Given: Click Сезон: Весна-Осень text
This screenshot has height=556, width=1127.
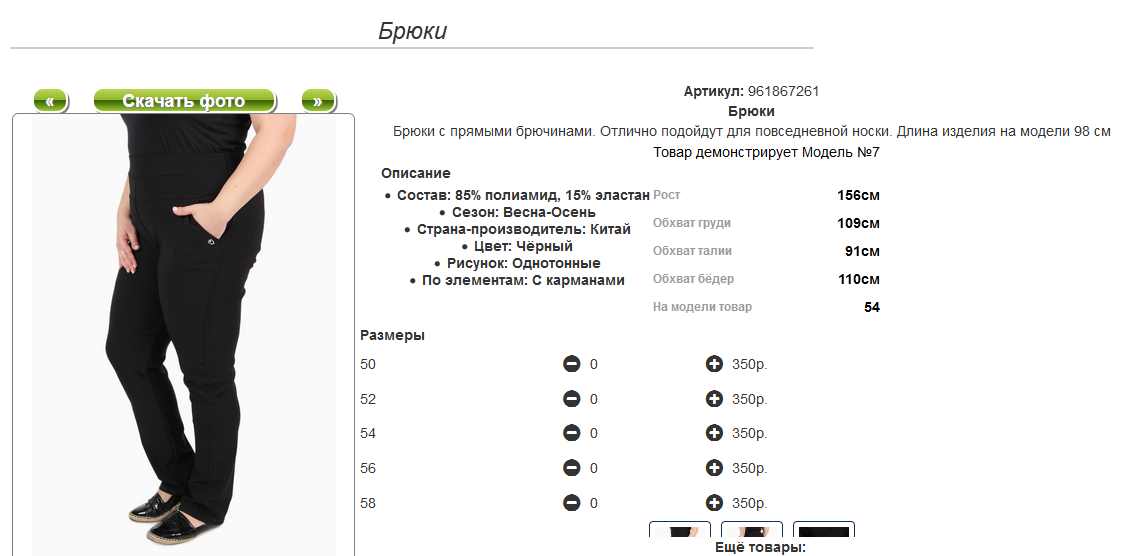Looking at the screenshot, I should [524, 213].
